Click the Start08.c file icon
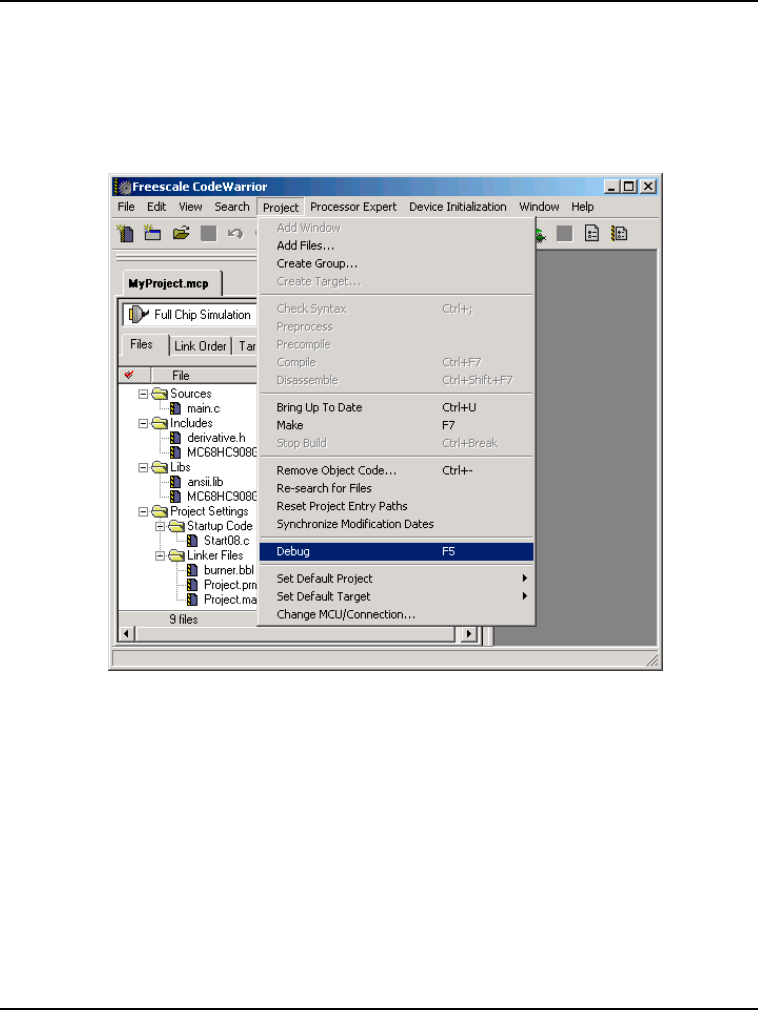 (192, 540)
